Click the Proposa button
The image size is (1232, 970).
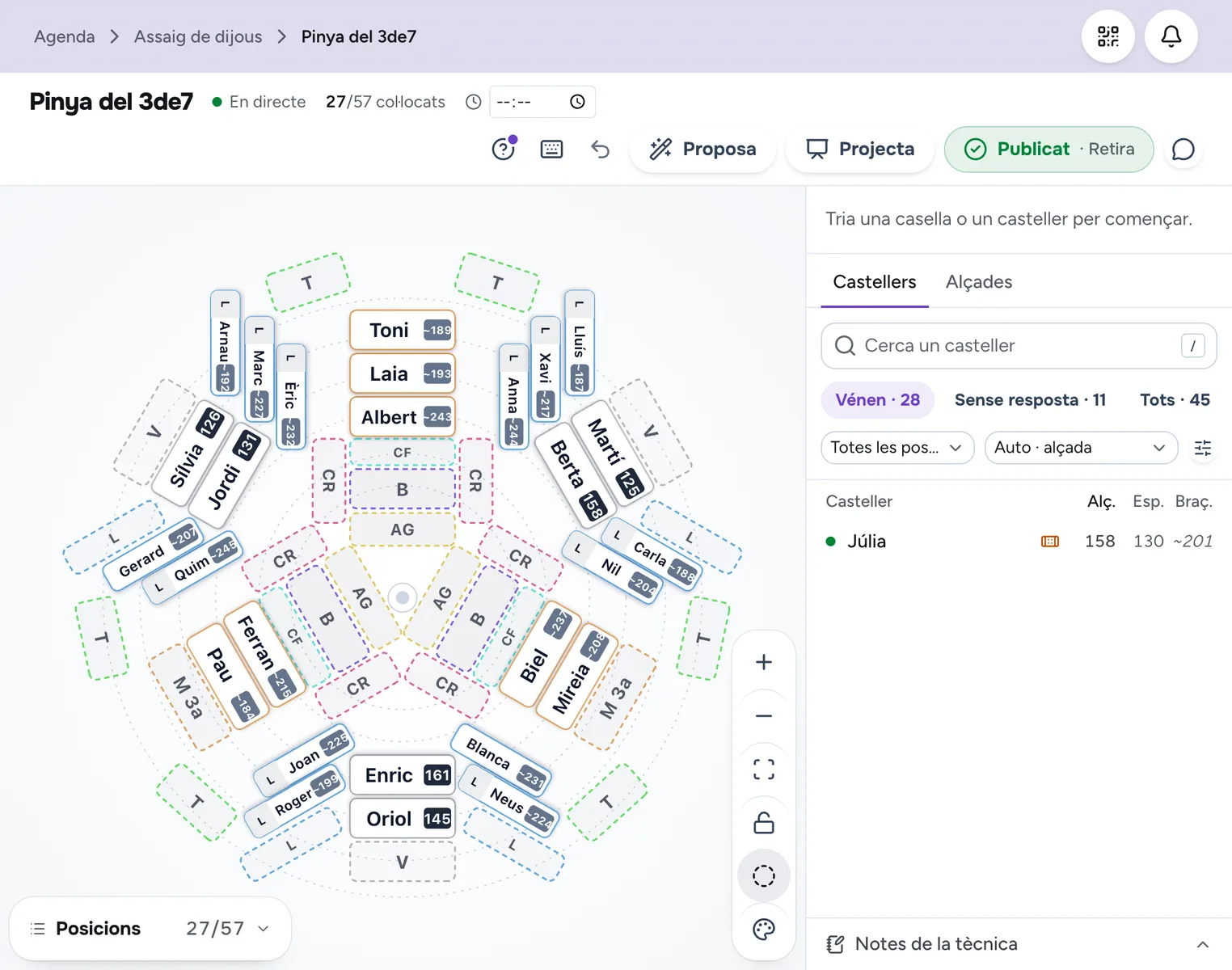point(702,149)
